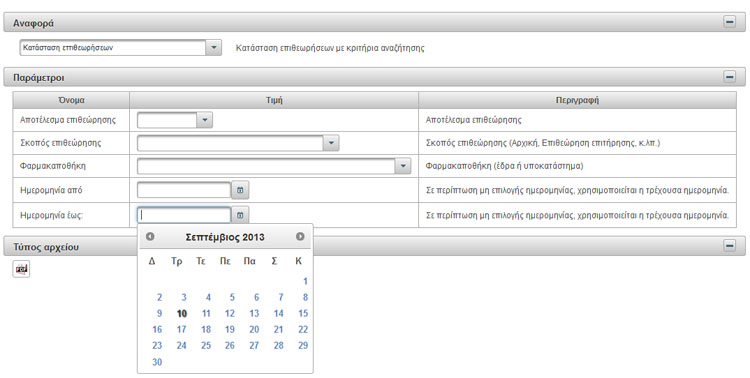
Task: Focus the Ημερομηνία από date field
Action: 184,190
